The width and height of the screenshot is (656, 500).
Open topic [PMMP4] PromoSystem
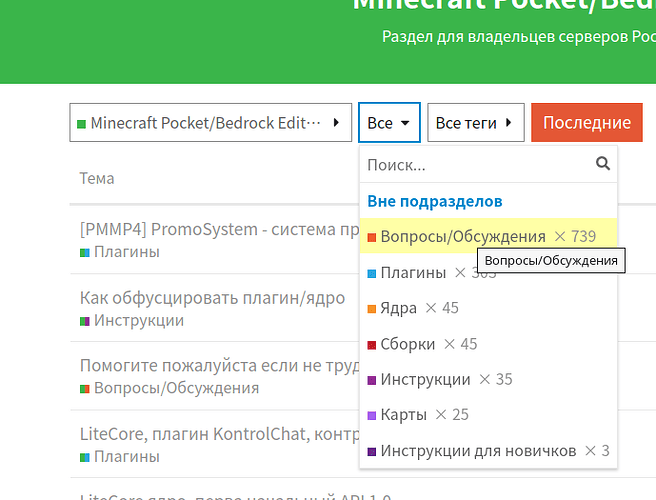tap(219, 229)
